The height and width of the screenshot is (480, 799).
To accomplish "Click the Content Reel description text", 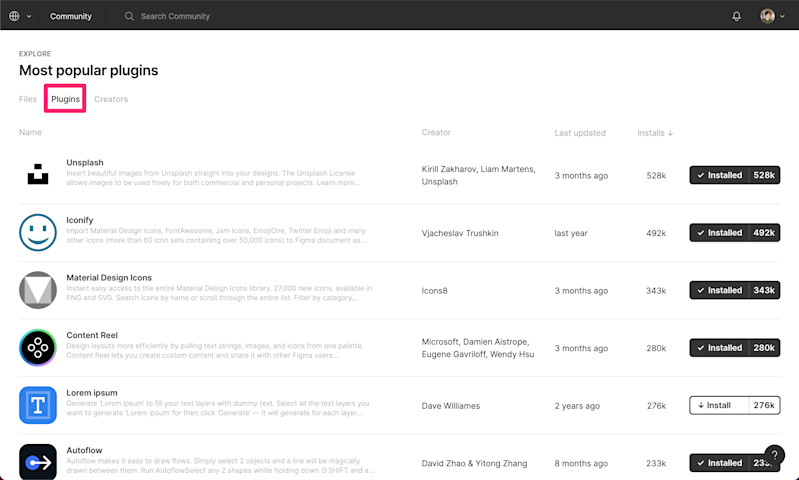I will (215, 351).
